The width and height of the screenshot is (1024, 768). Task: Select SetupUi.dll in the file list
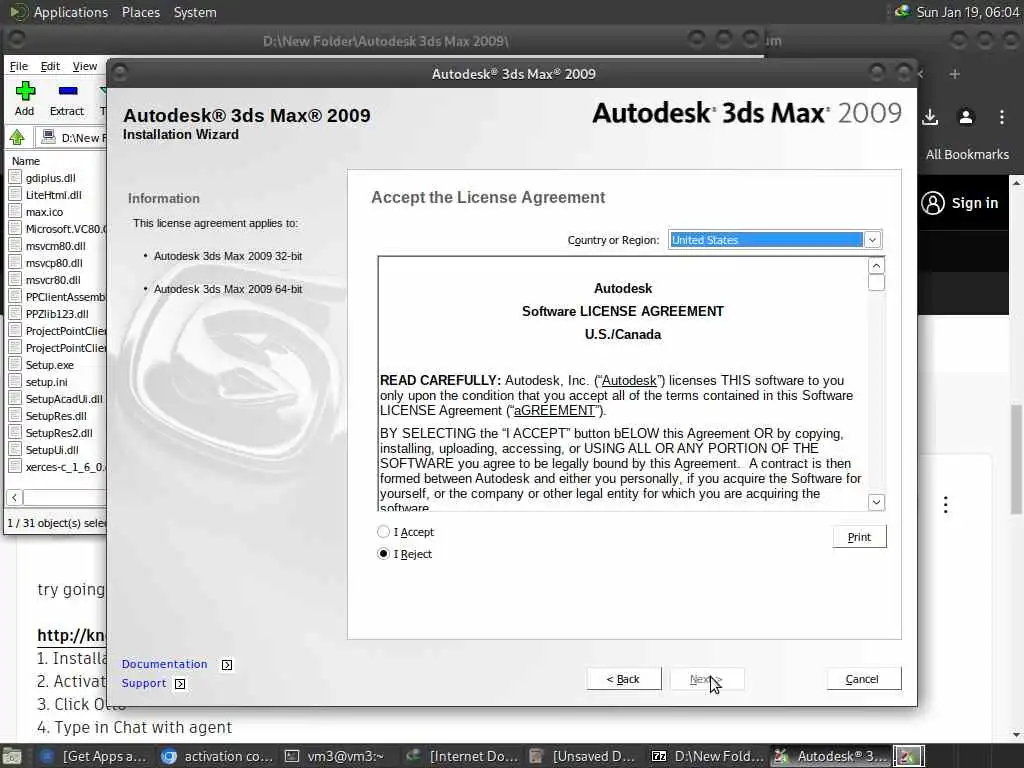coord(52,449)
